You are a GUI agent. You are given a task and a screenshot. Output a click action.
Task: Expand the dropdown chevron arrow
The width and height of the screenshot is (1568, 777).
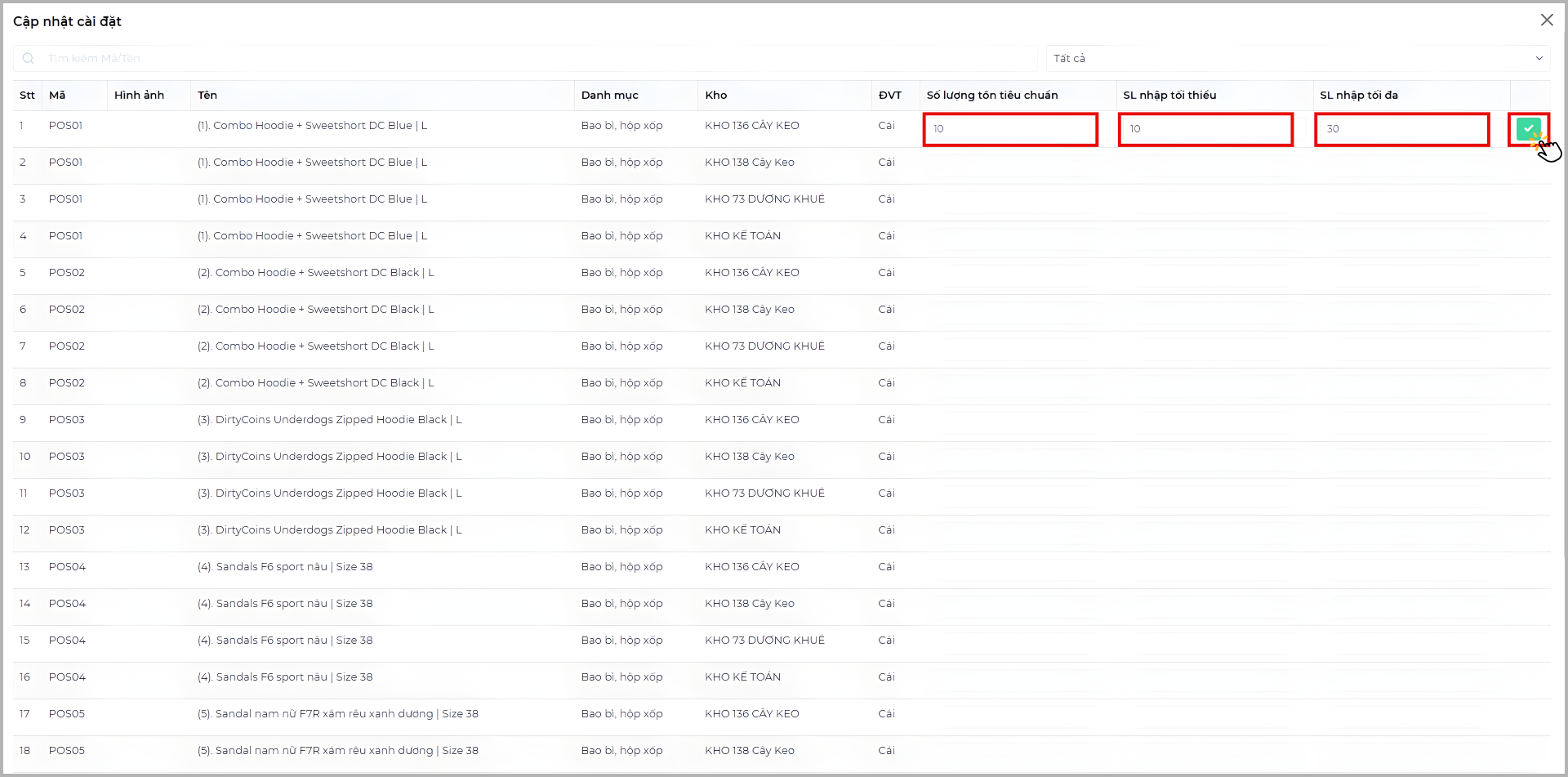1539,58
